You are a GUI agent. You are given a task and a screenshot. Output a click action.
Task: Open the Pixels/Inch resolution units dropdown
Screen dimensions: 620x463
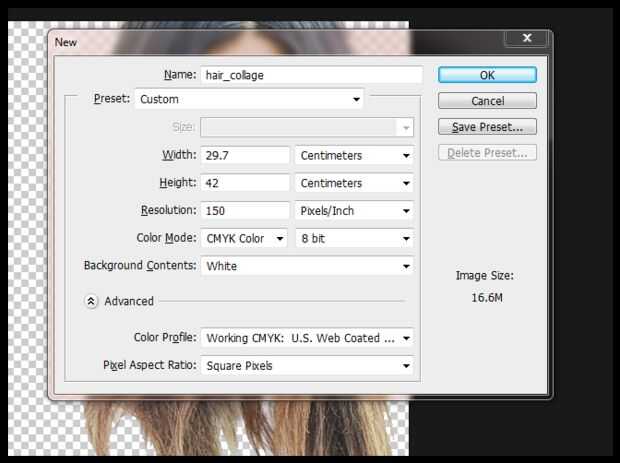[354, 211]
